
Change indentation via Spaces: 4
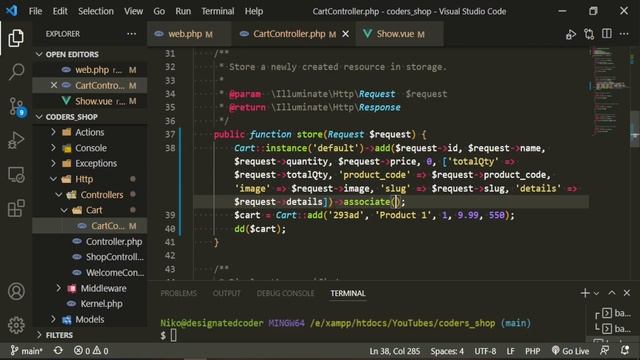(447, 351)
